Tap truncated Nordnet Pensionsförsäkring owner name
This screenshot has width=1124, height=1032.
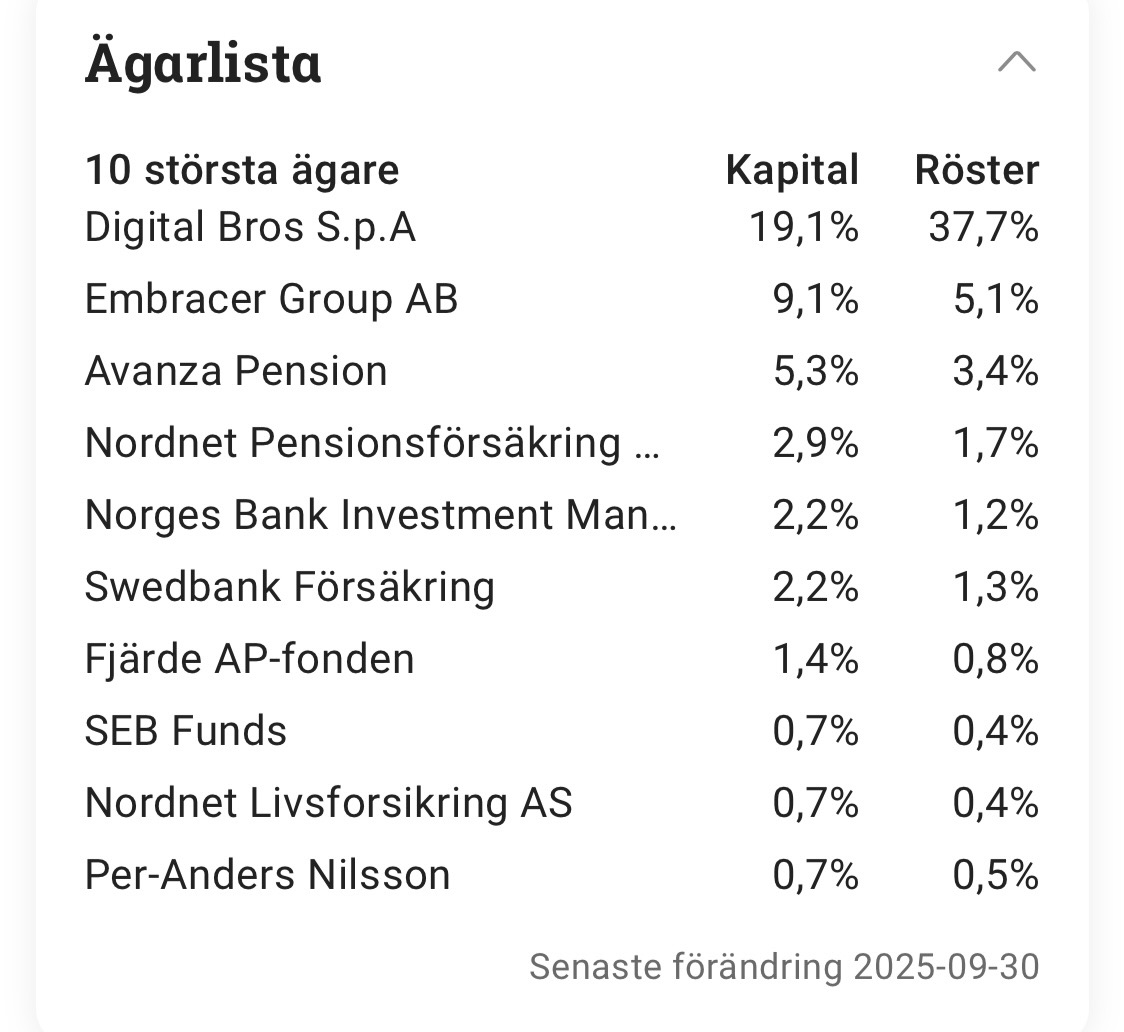[372, 443]
